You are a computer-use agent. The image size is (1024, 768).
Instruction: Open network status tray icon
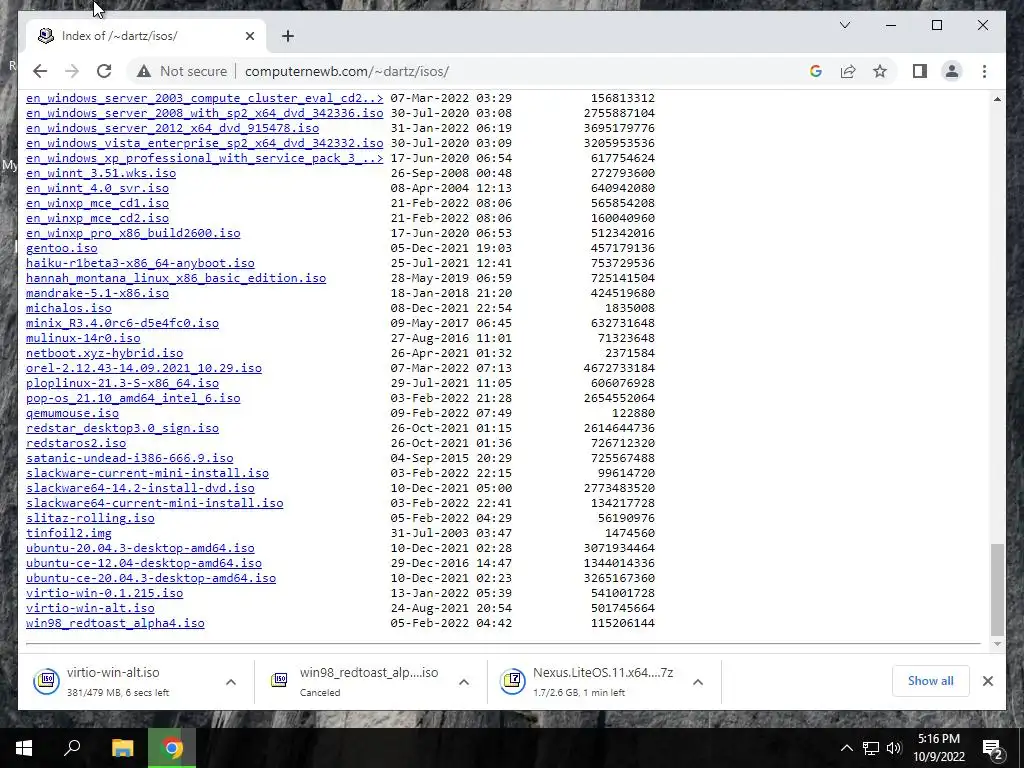tap(871, 748)
